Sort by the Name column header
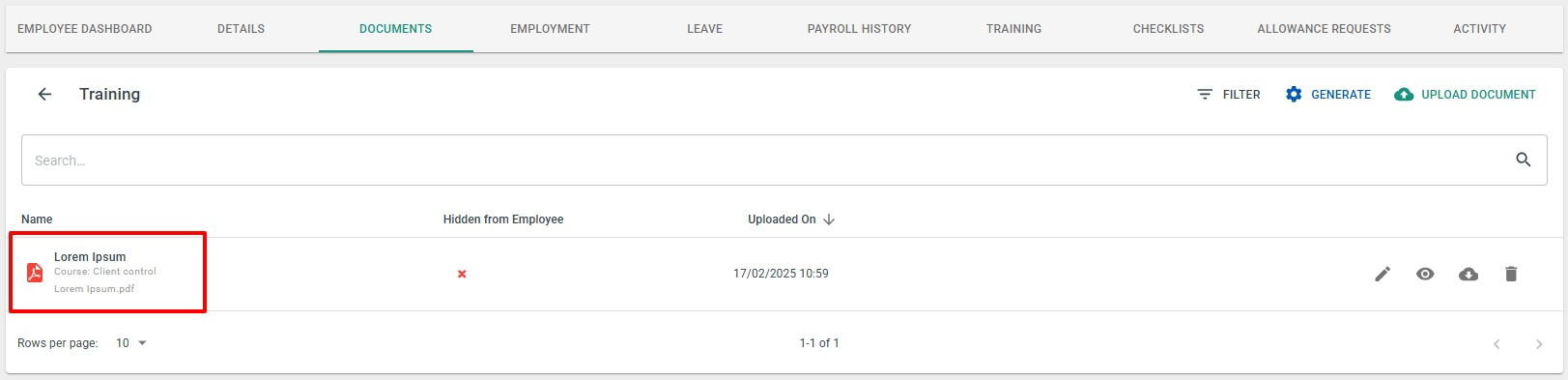 pos(37,219)
